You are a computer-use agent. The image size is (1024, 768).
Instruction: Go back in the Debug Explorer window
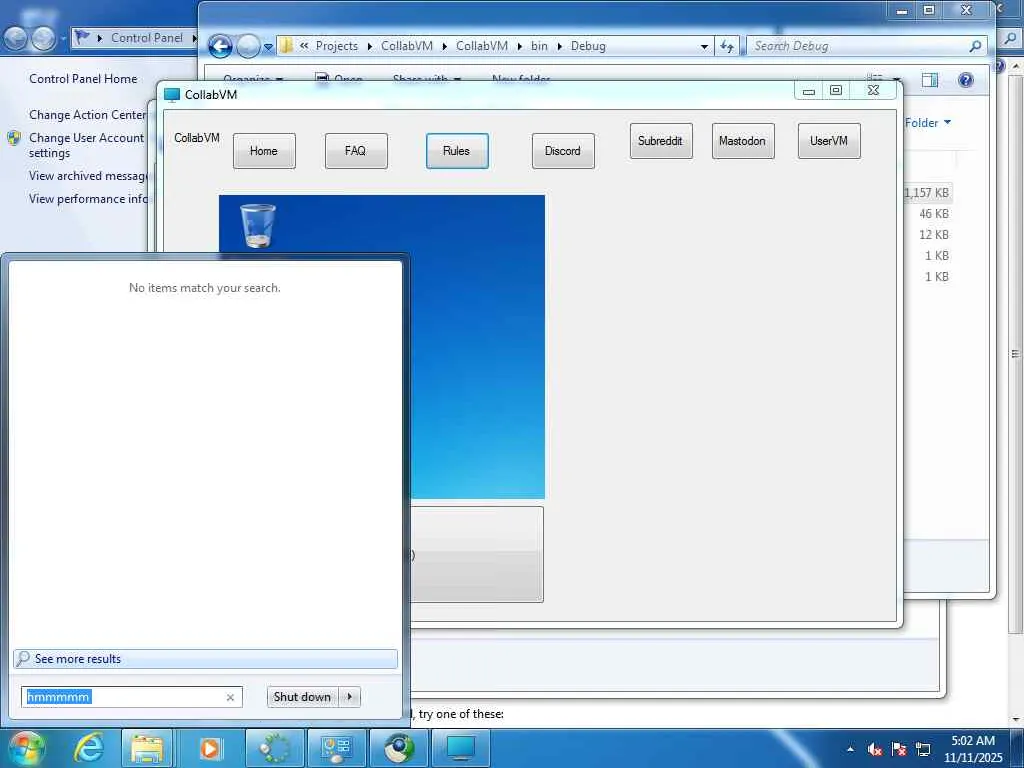[x=220, y=46]
